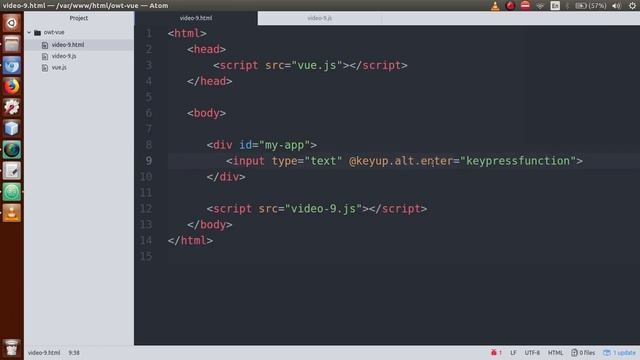Click the package update icon
The height and width of the screenshot is (360, 640).
coord(607,353)
